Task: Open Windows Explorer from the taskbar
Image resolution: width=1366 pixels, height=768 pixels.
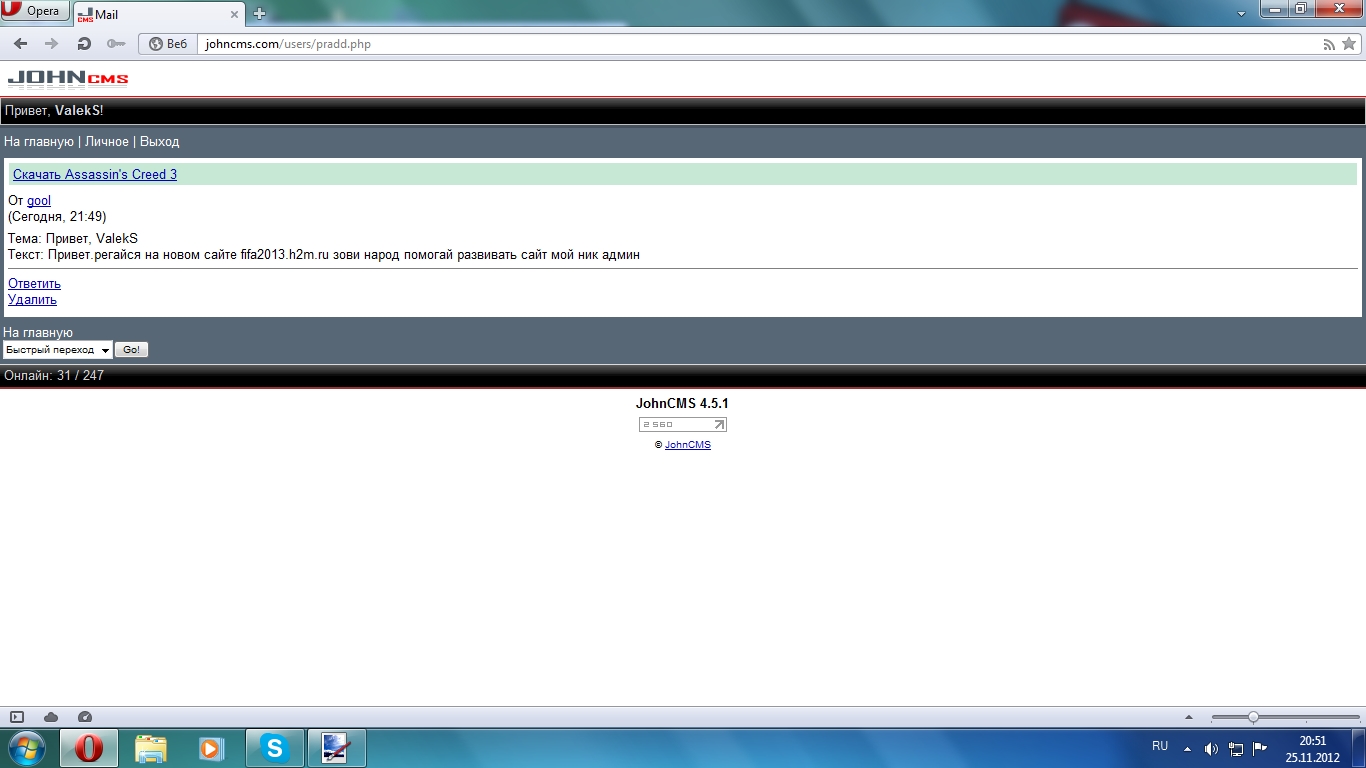Action: click(151, 748)
